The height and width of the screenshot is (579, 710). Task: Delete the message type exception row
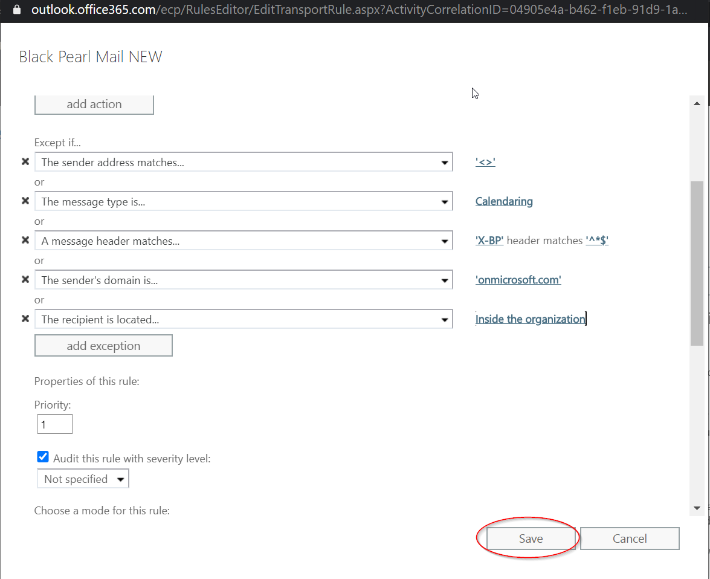[25, 201]
